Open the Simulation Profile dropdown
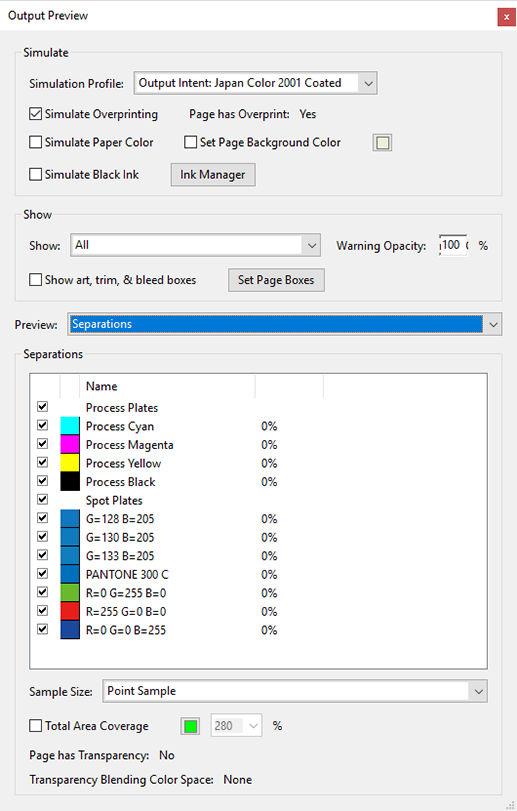Screen dimensions: 517x811 pos(255,83)
